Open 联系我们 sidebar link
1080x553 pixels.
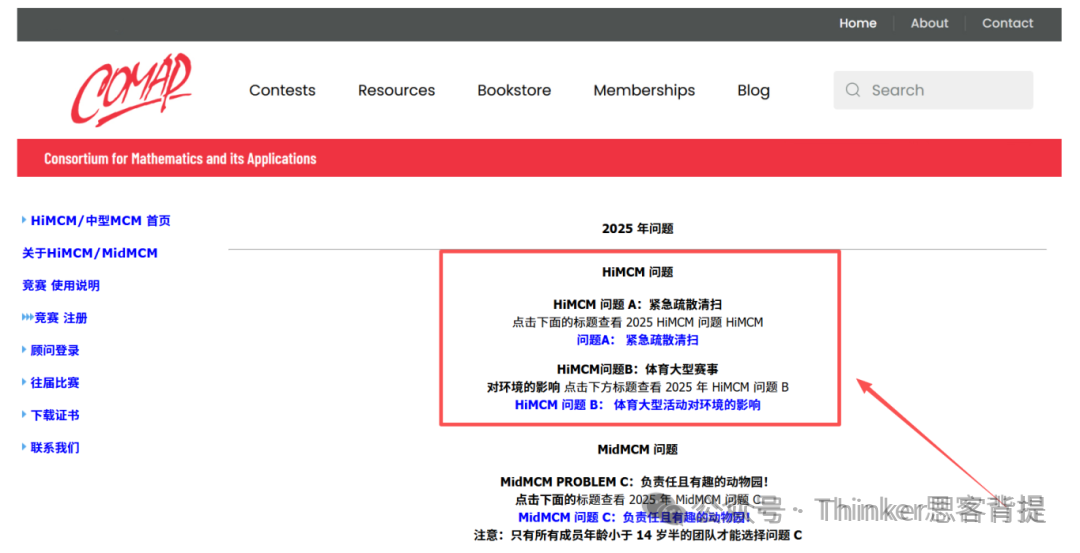55,448
